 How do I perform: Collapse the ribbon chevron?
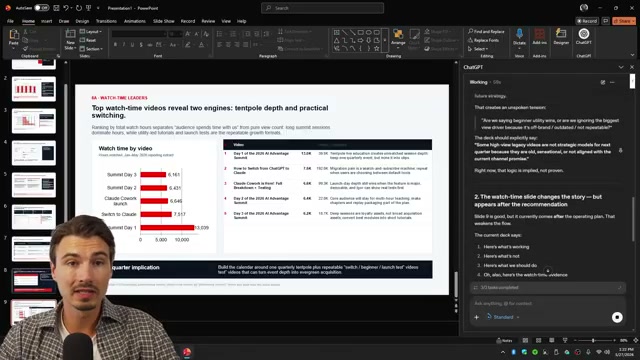(x=632, y=55)
